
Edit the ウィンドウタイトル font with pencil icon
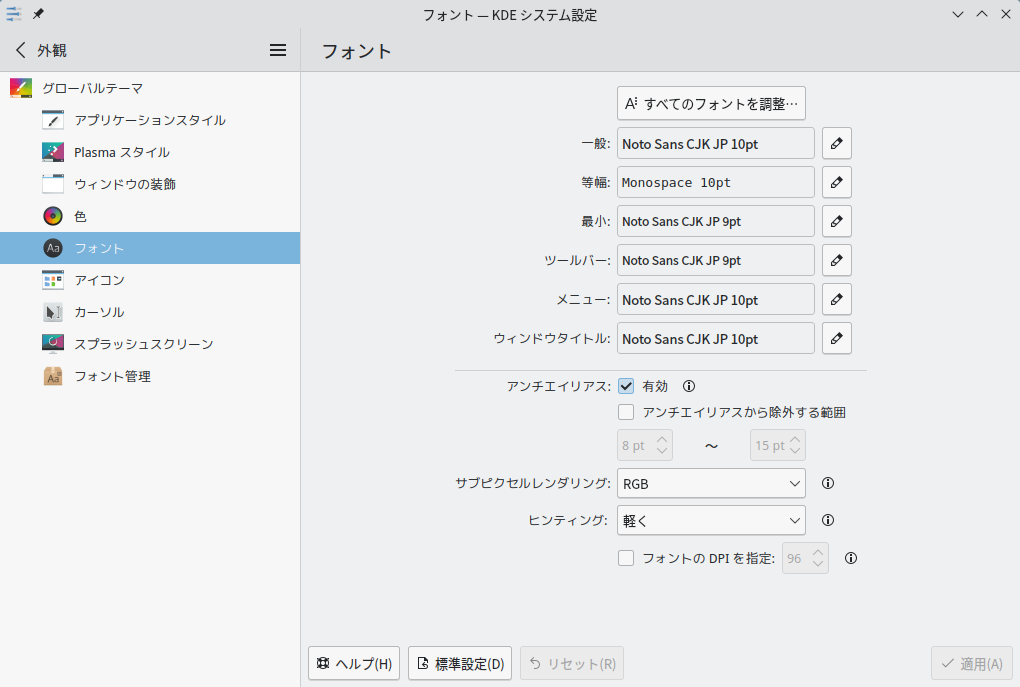pos(837,338)
